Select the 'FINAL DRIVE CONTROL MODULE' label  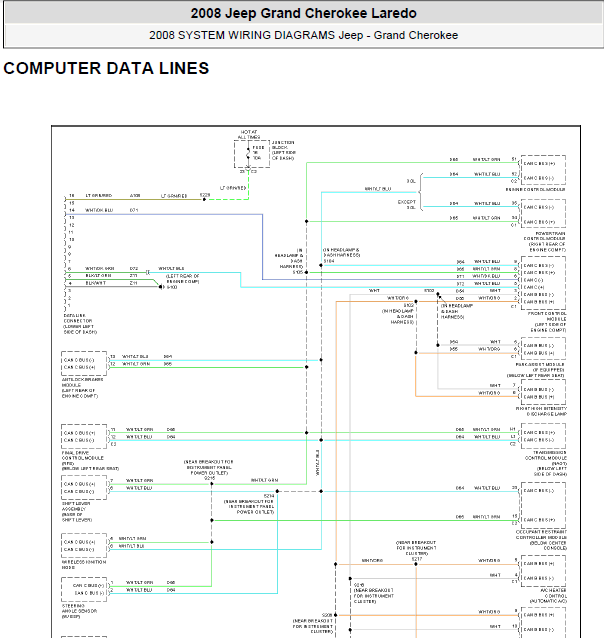83,455
